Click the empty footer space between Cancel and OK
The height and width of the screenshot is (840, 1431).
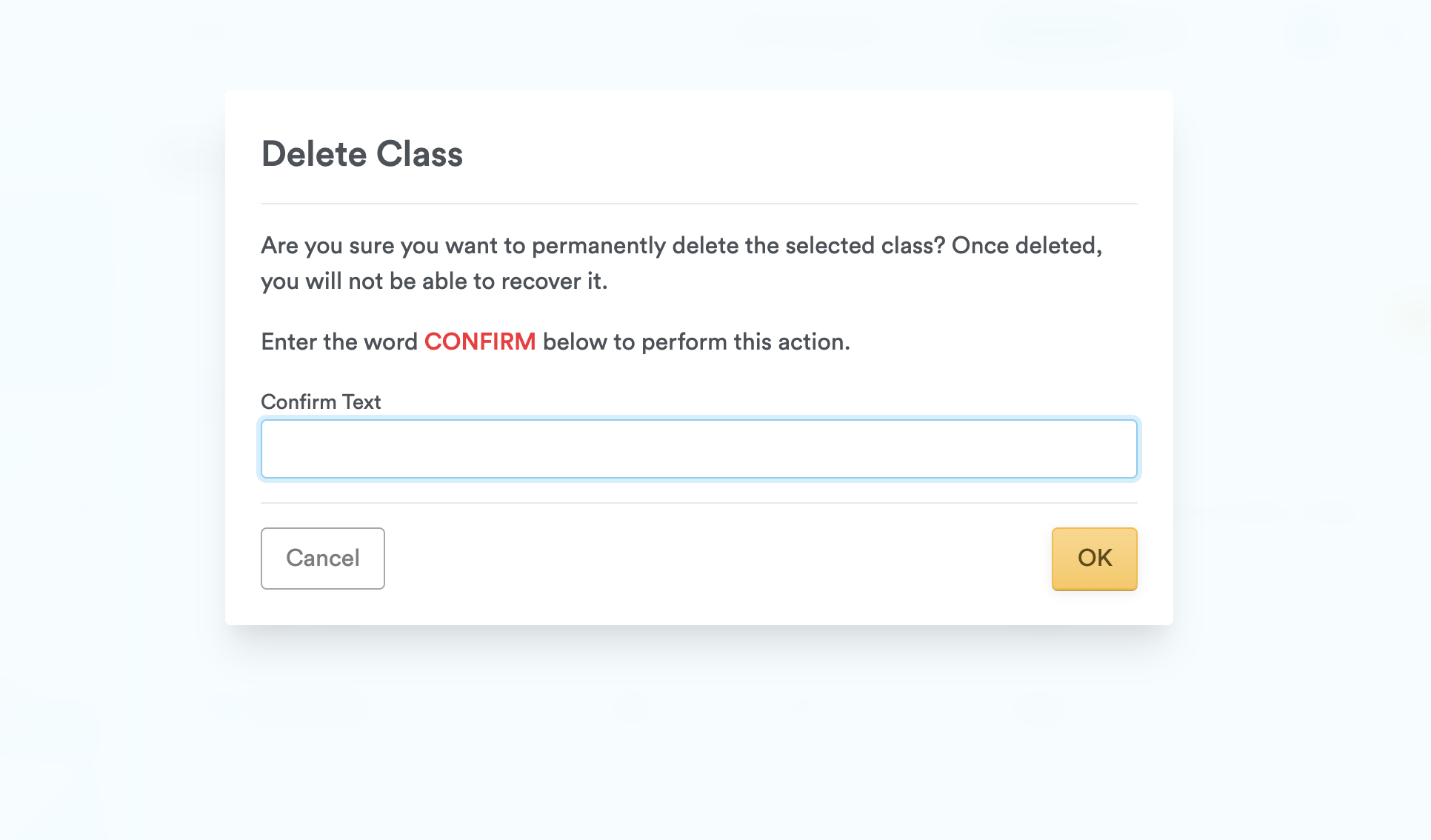717,559
